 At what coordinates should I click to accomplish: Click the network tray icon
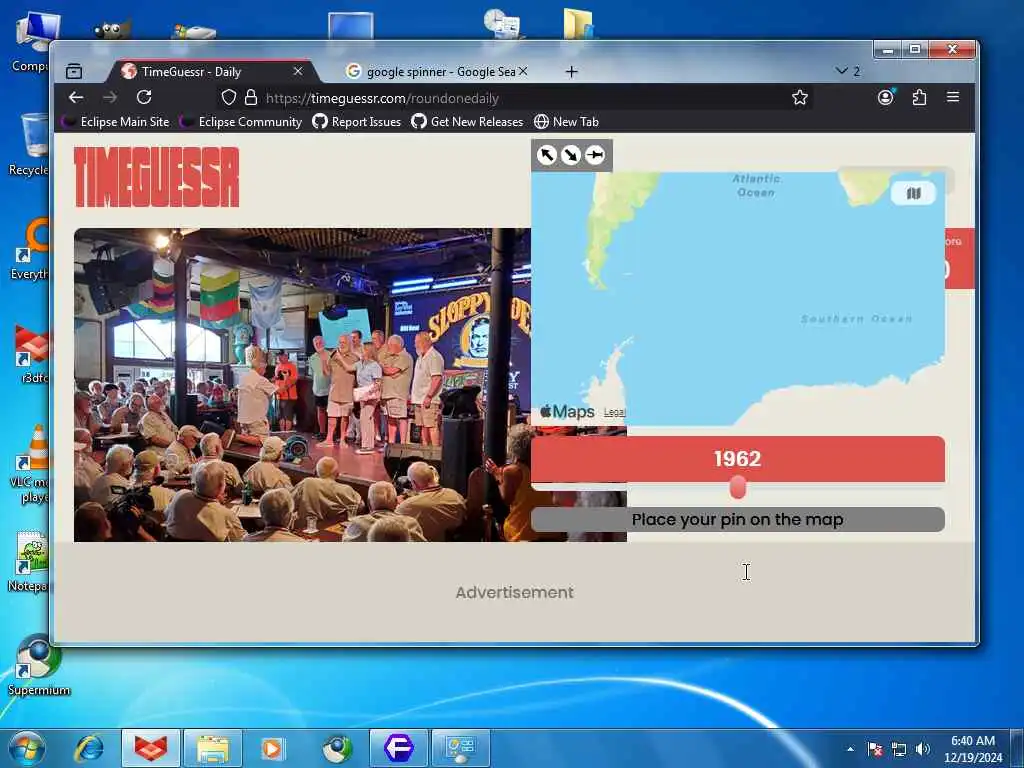899,750
